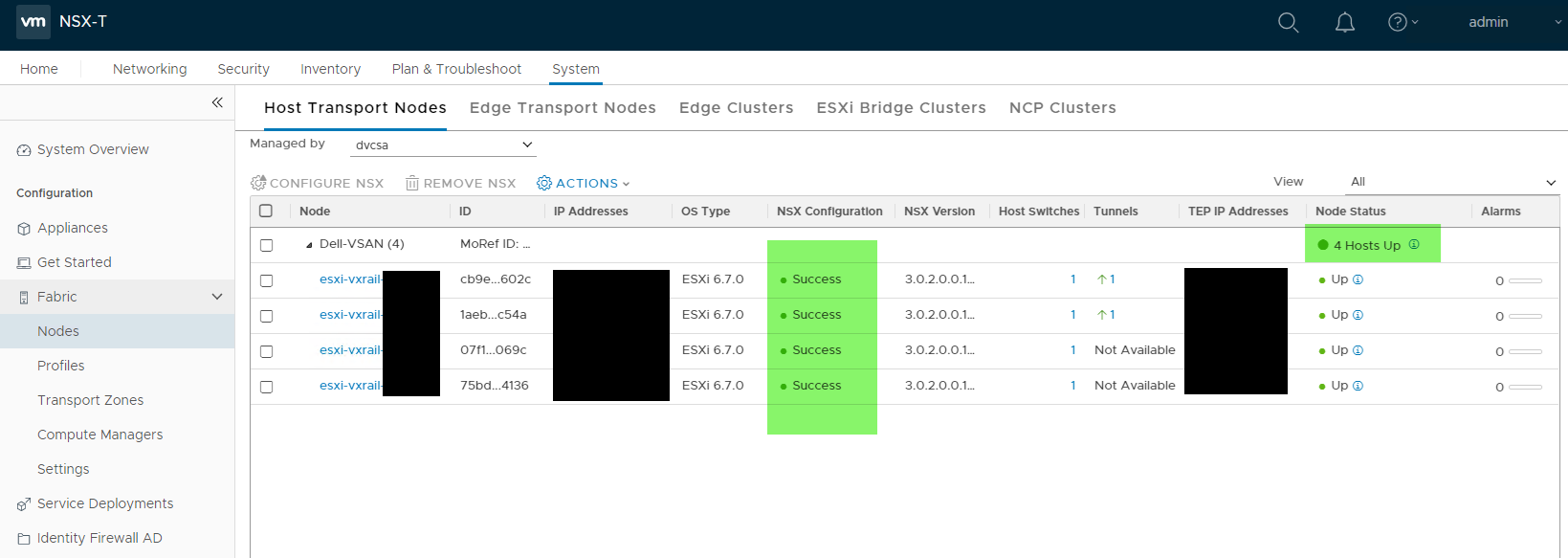The height and width of the screenshot is (558, 1568).
Task: Open Up status info icon for host cb9e...602c
Action: [x=1358, y=279]
